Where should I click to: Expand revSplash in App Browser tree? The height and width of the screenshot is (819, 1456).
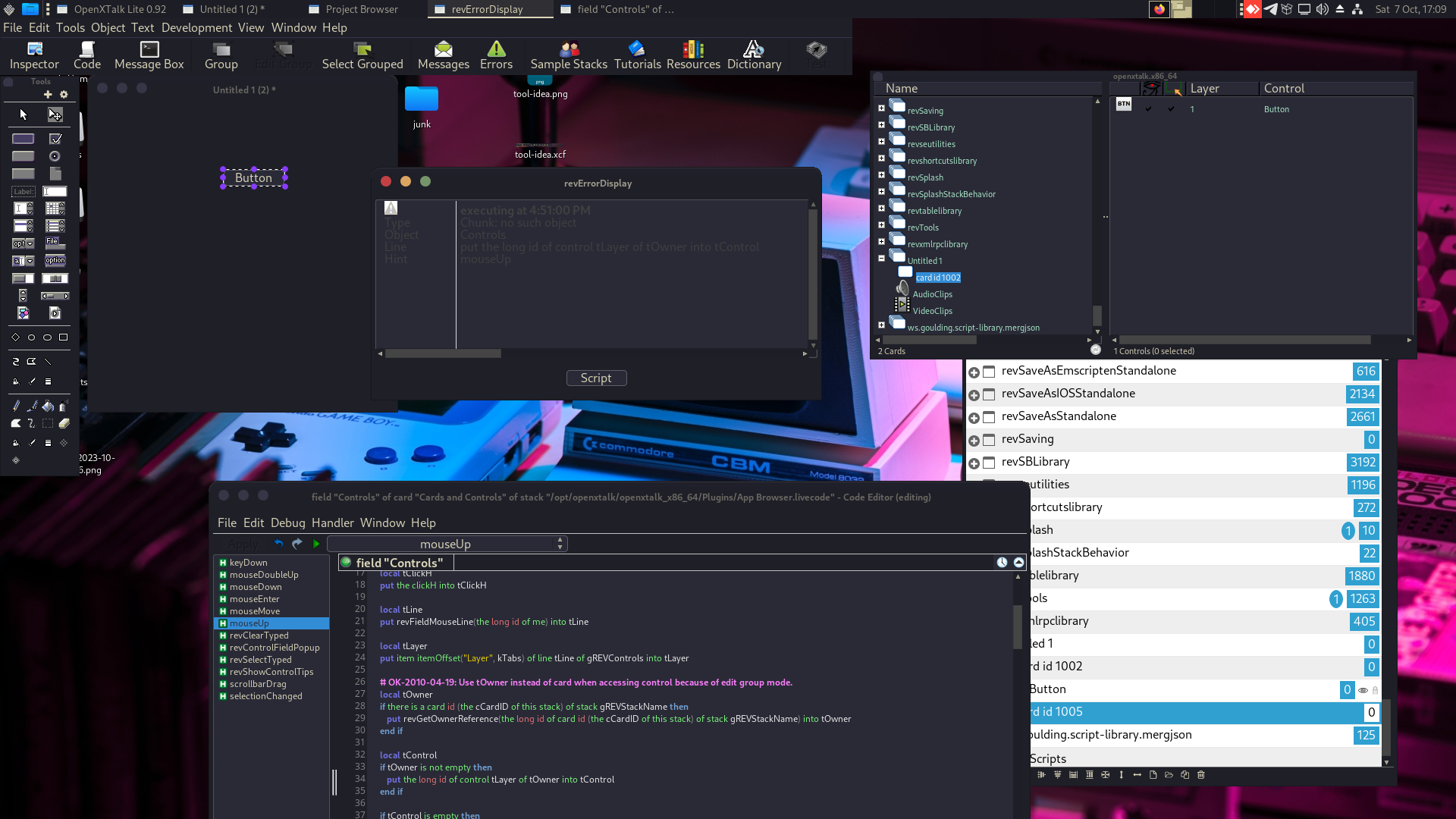pos(881,175)
